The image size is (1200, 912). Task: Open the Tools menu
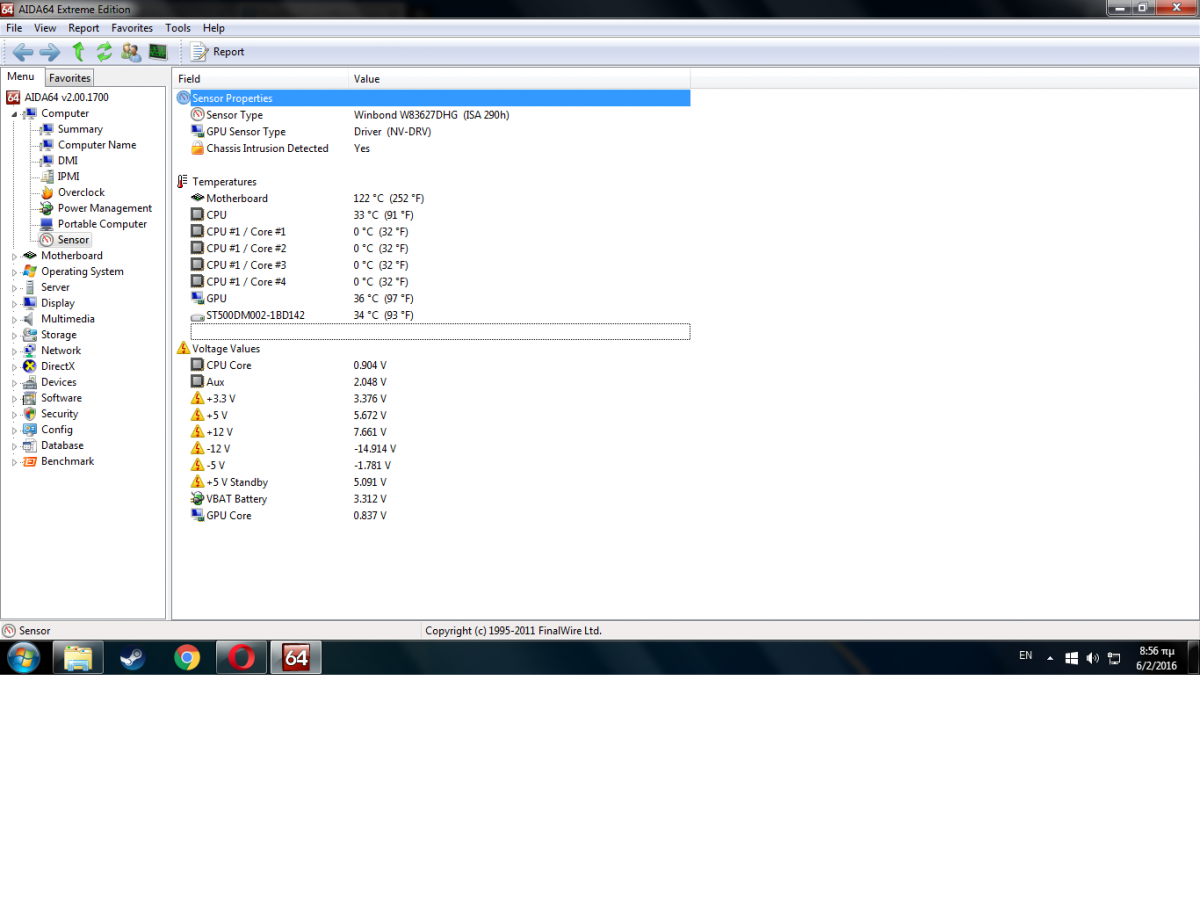pos(178,28)
